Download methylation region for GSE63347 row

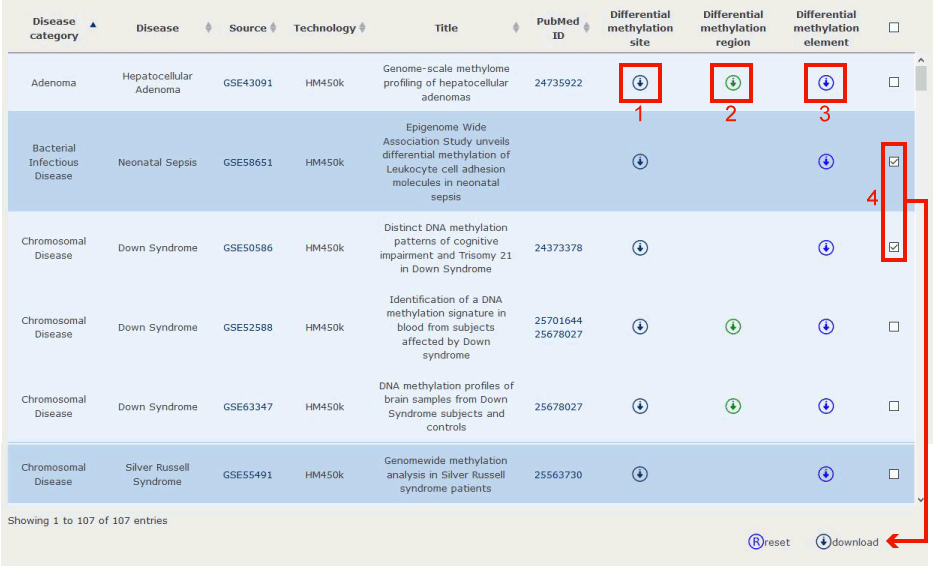click(733, 406)
